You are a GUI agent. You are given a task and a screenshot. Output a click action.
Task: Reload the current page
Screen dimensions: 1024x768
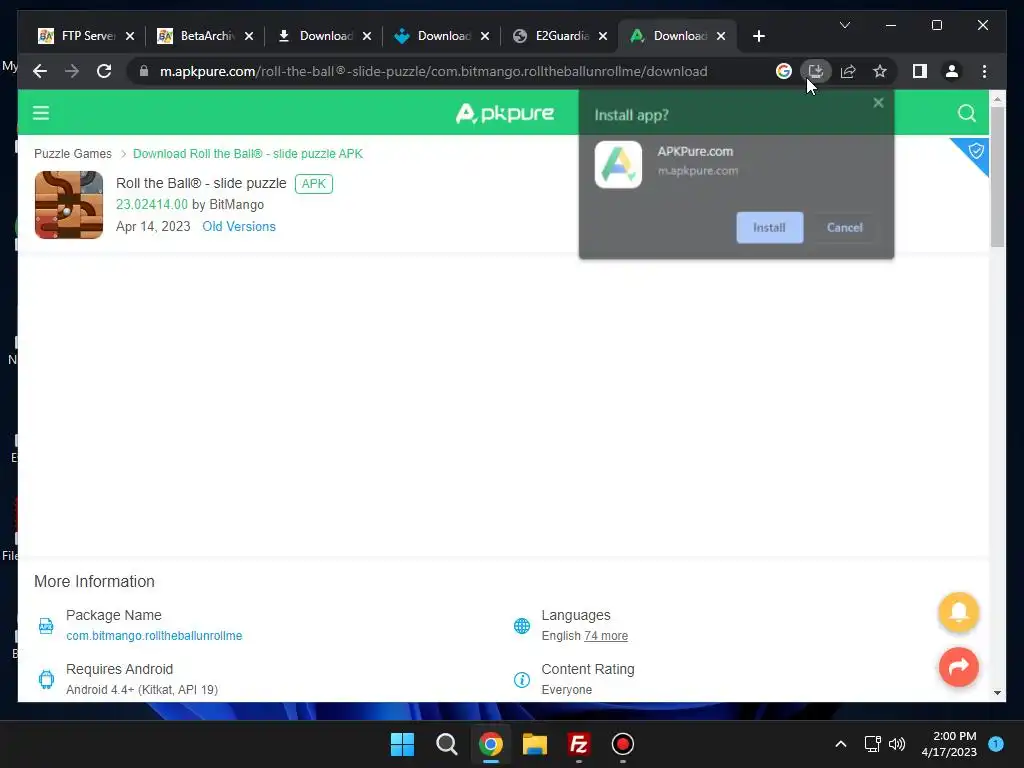104,71
